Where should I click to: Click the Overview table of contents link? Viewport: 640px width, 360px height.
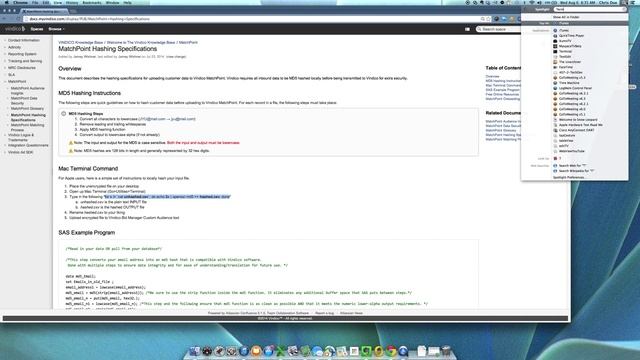[x=492, y=76]
